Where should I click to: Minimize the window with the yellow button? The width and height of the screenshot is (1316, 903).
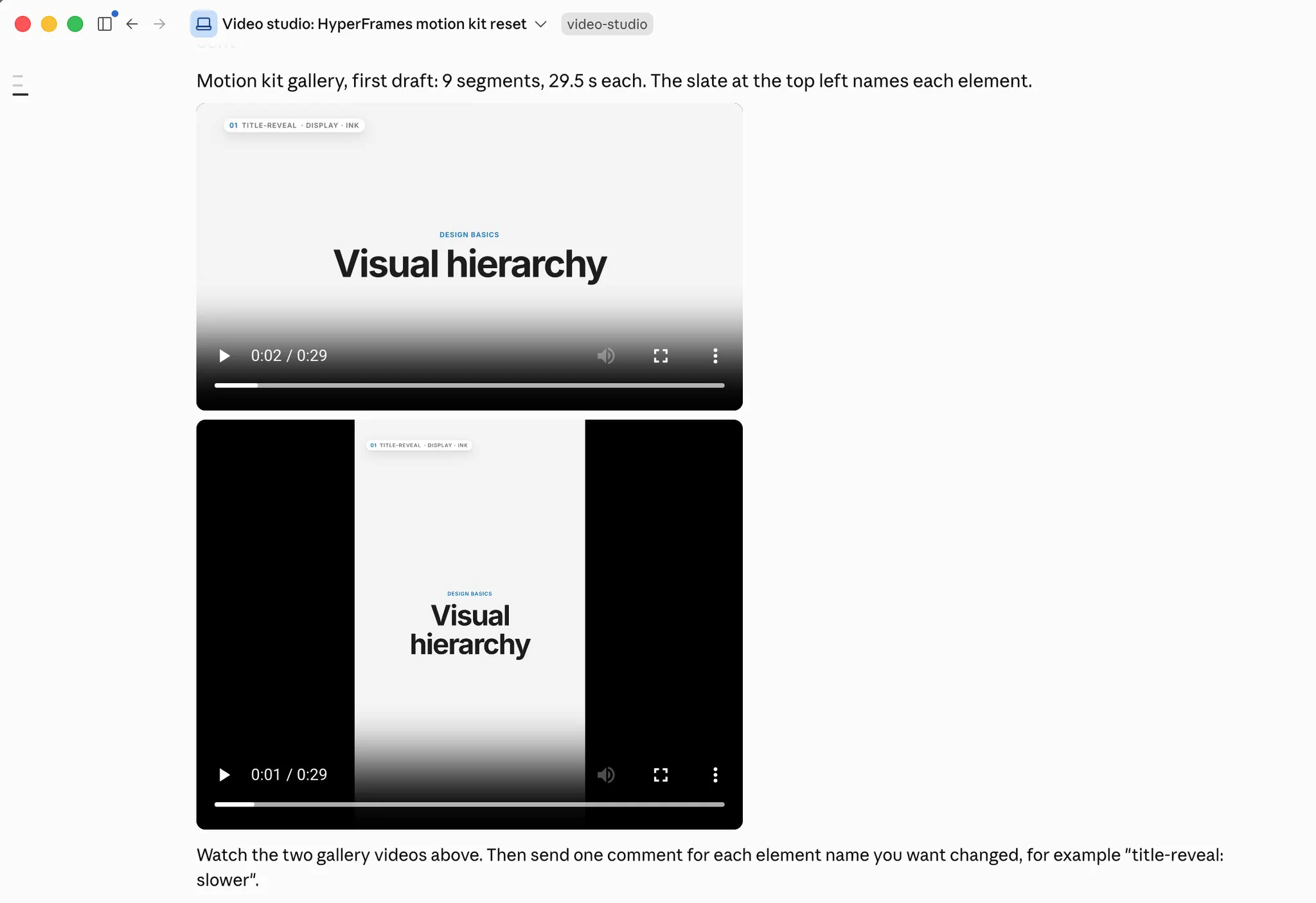pyautogui.click(x=49, y=24)
